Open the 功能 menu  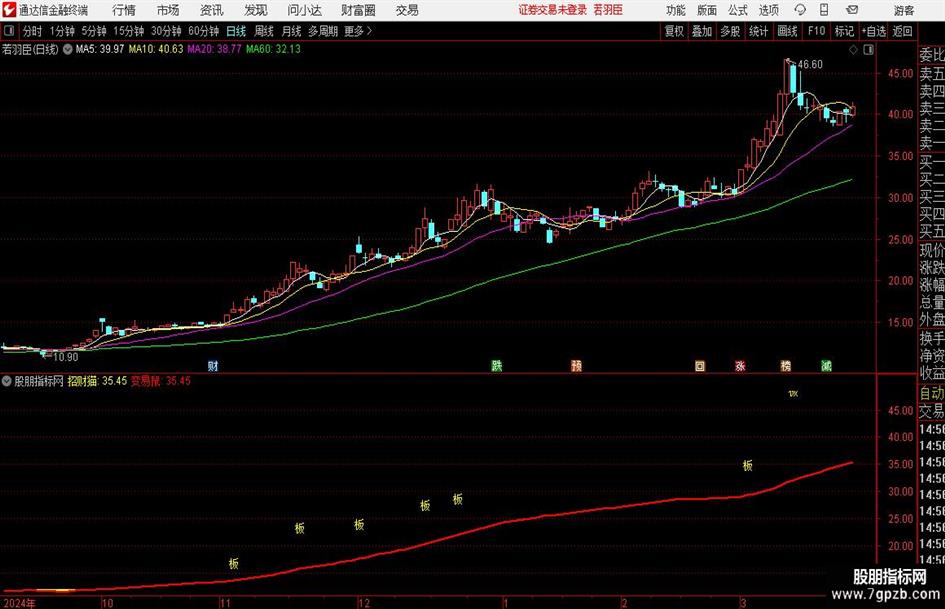coord(676,10)
